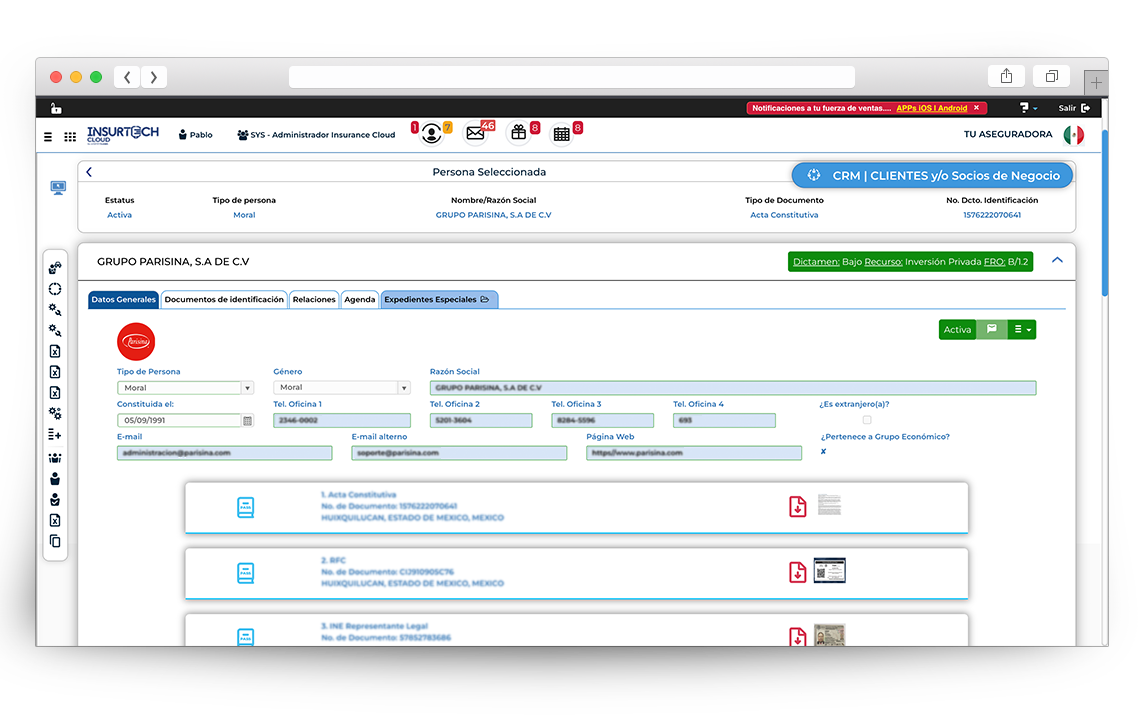
Task: Click the E-mail input field
Action: pos(224,453)
